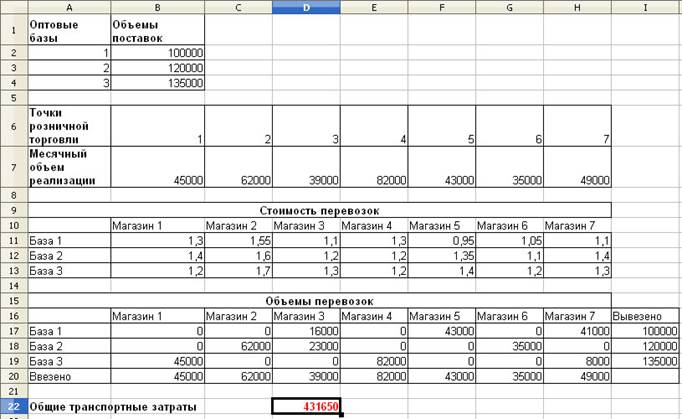The width and height of the screenshot is (682, 419).
Task: Select monthly sales cell 62000 in row 7
Action: (x=238, y=167)
